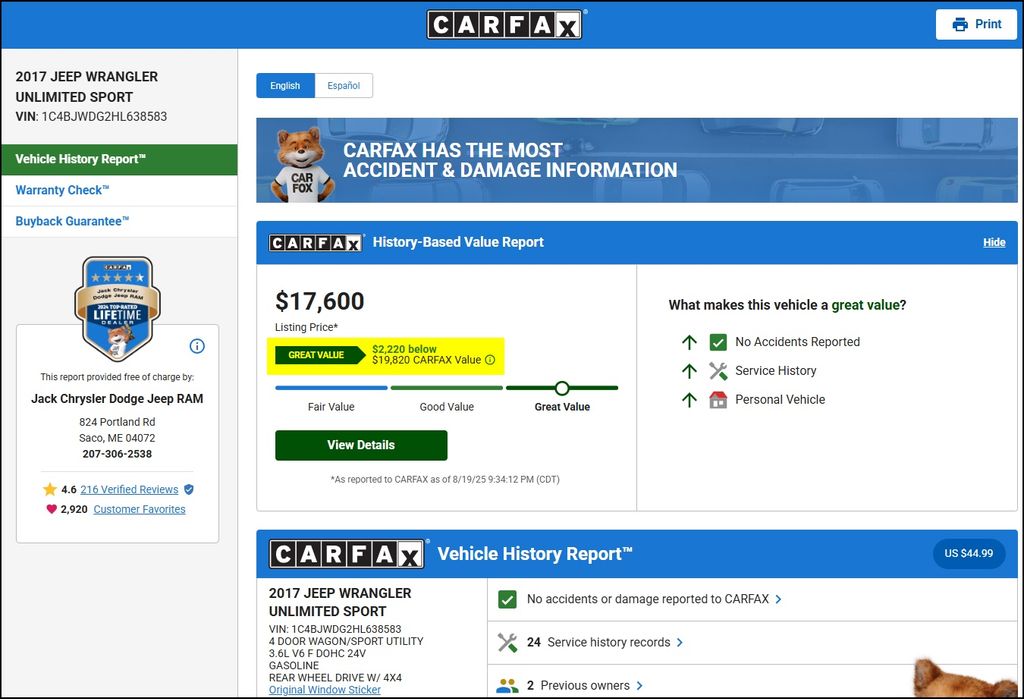Viewport: 1024px width, 699px height.
Task: Click the dealer name Jack Chrysler Dodge Jeep RAM
Action: (x=117, y=398)
